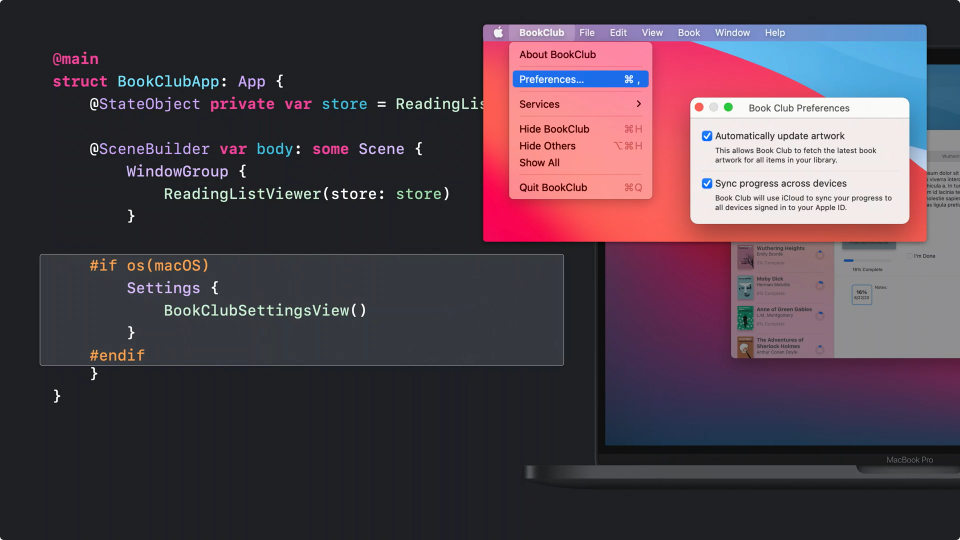Click the Anne of Green Gables cover thumbnail

[745, 318]
